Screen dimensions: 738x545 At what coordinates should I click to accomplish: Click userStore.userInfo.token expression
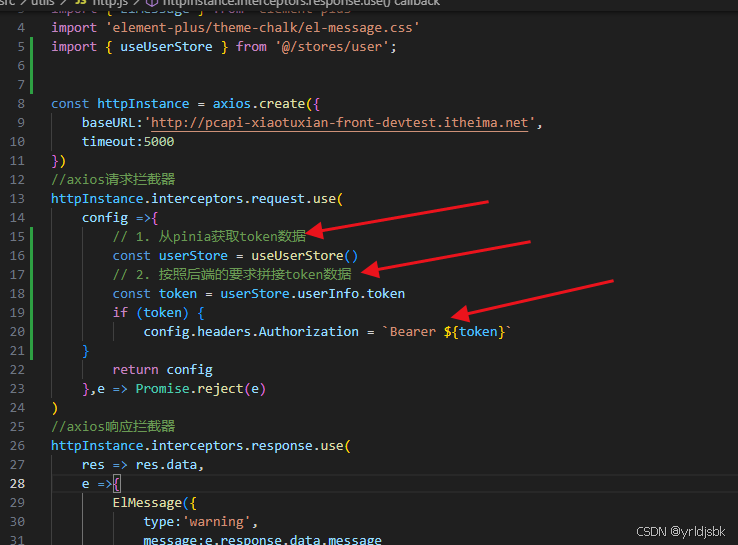tap(313, 294)
